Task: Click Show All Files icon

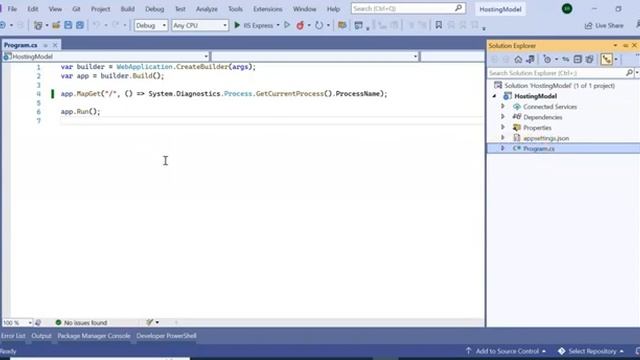Action: click(589, 60)
